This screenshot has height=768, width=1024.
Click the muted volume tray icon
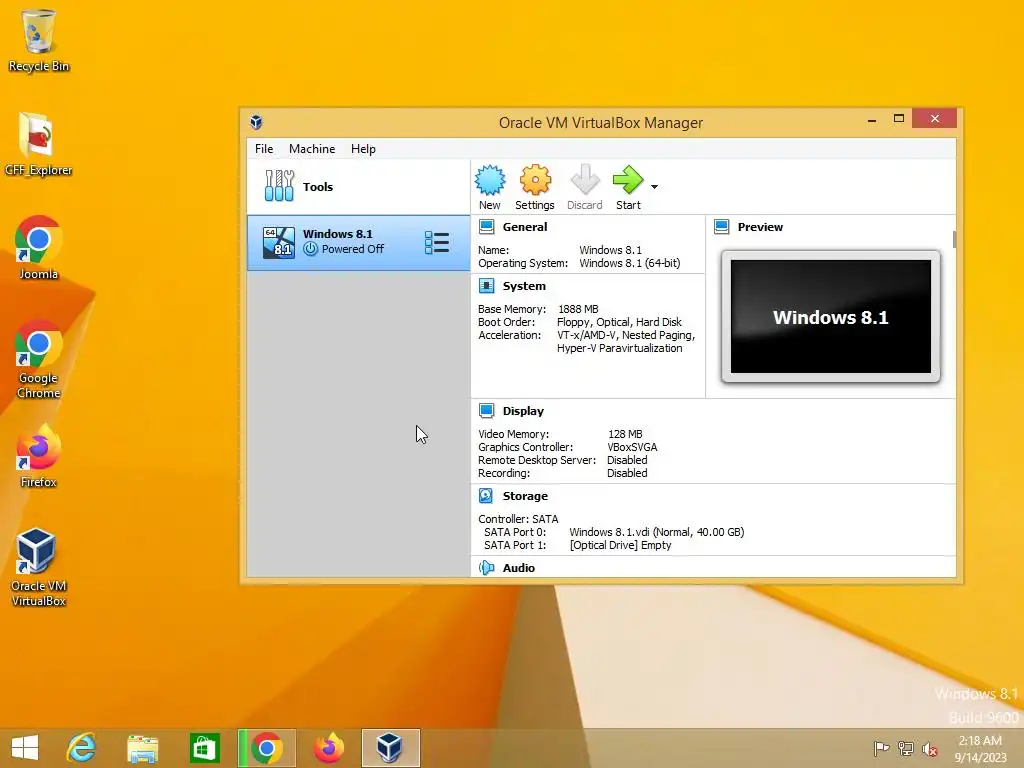coord(930,748)
